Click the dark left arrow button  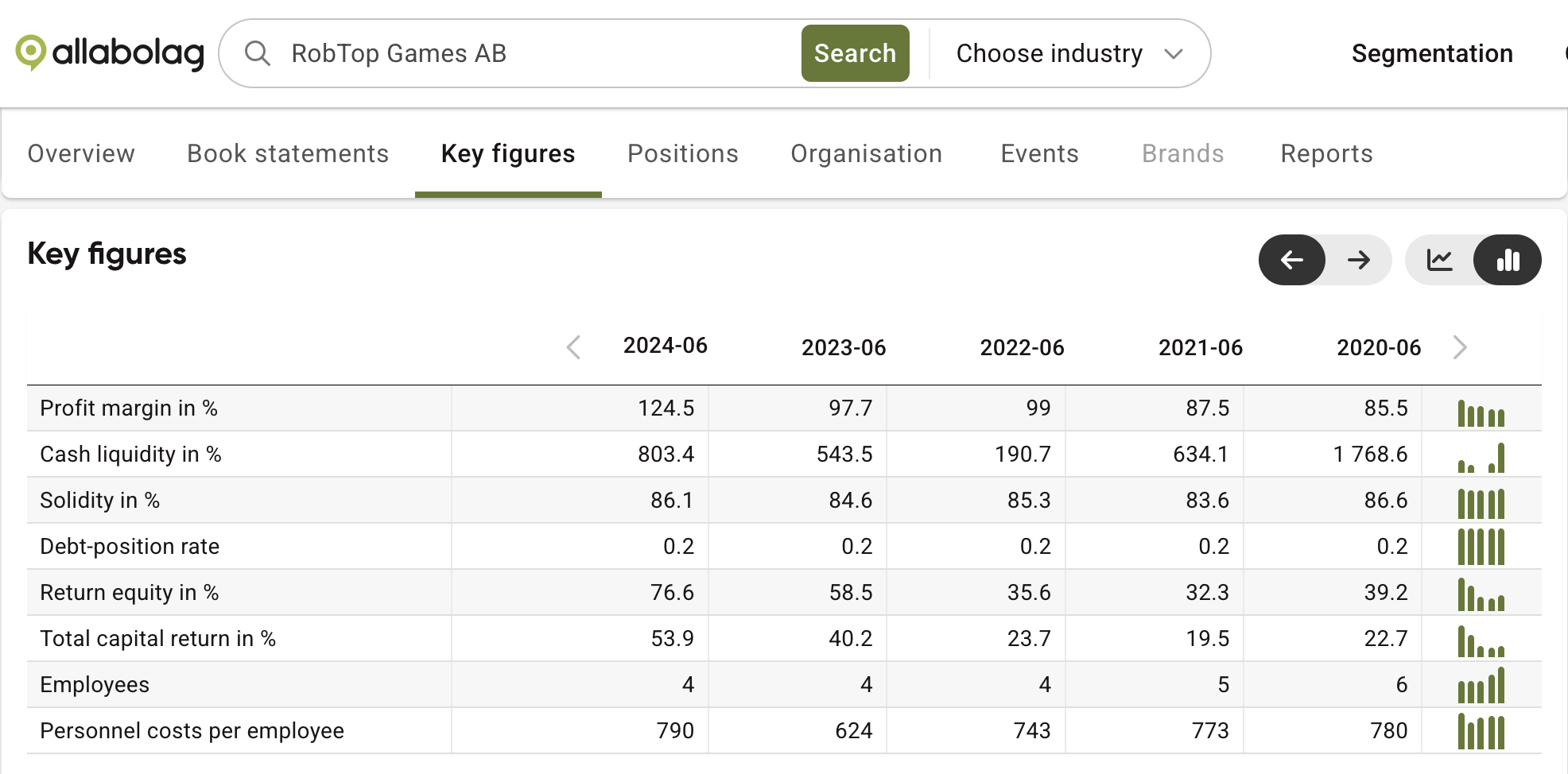1292,260
